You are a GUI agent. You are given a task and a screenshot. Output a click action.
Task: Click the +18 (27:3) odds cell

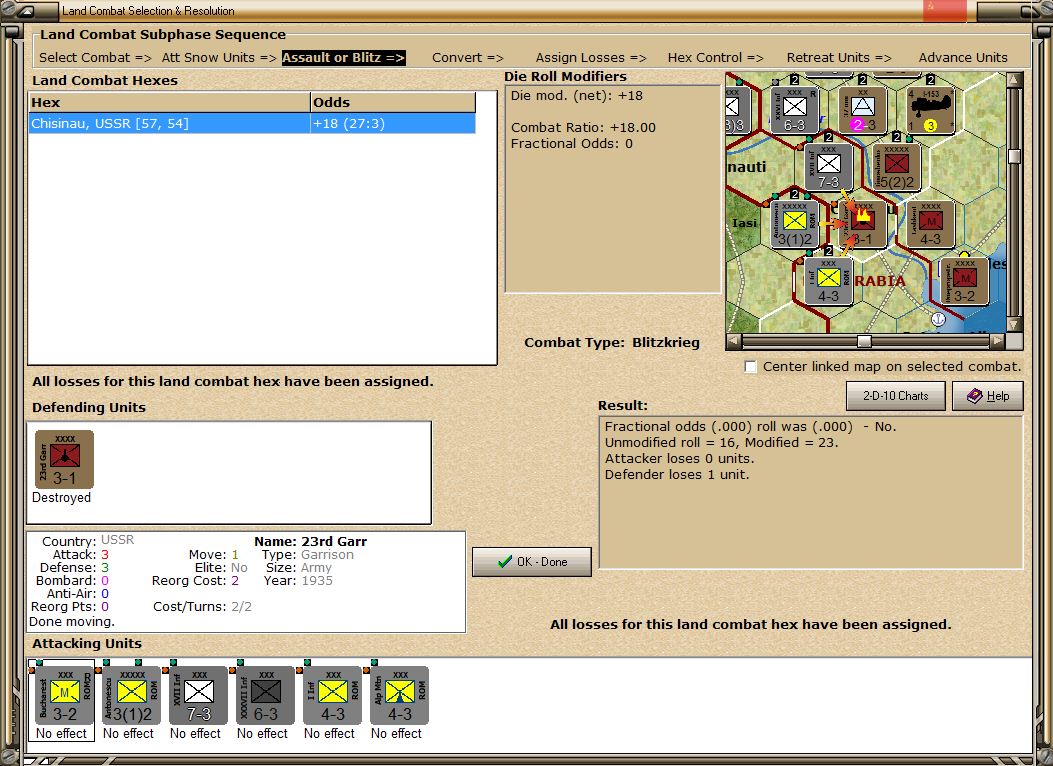[393, 124]
